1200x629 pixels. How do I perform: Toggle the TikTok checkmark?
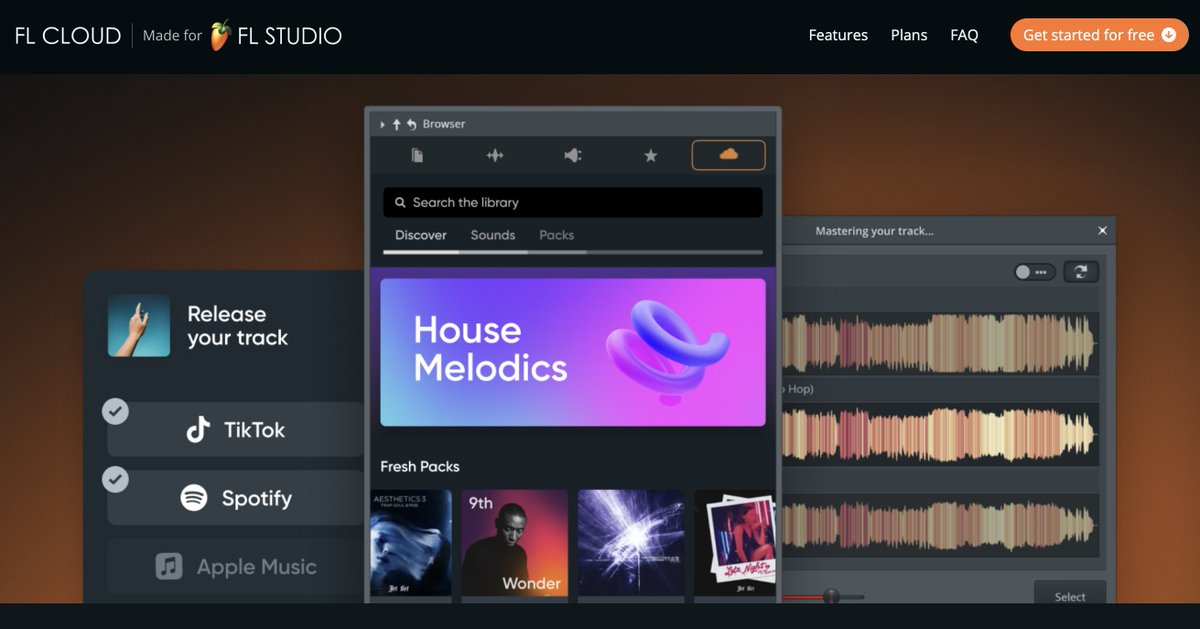(116, 411)
